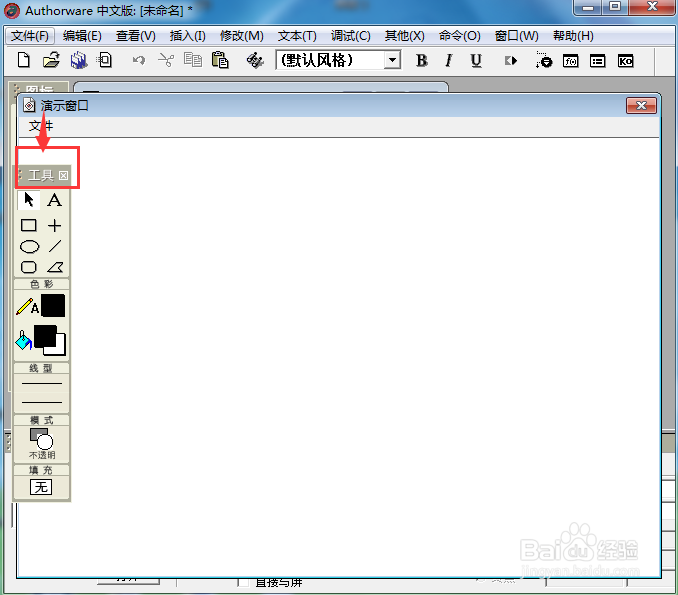Toggle Underline text formatting
The height and width of the screenshot is (595, 678).
(x=476, y=61)
